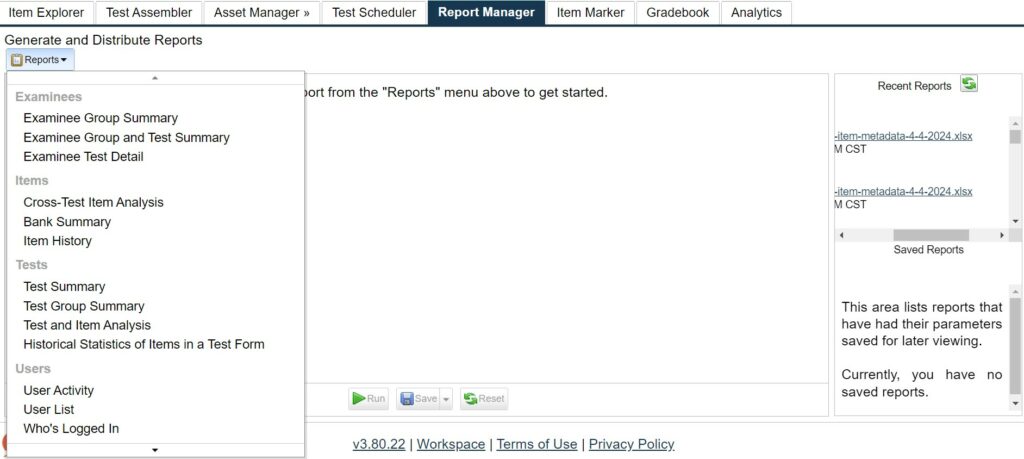Open the Terms of Use link

click(537, 444)
